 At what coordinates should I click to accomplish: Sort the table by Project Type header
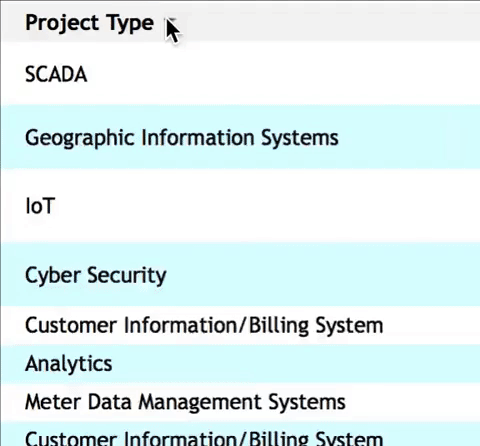click(240, 21)
